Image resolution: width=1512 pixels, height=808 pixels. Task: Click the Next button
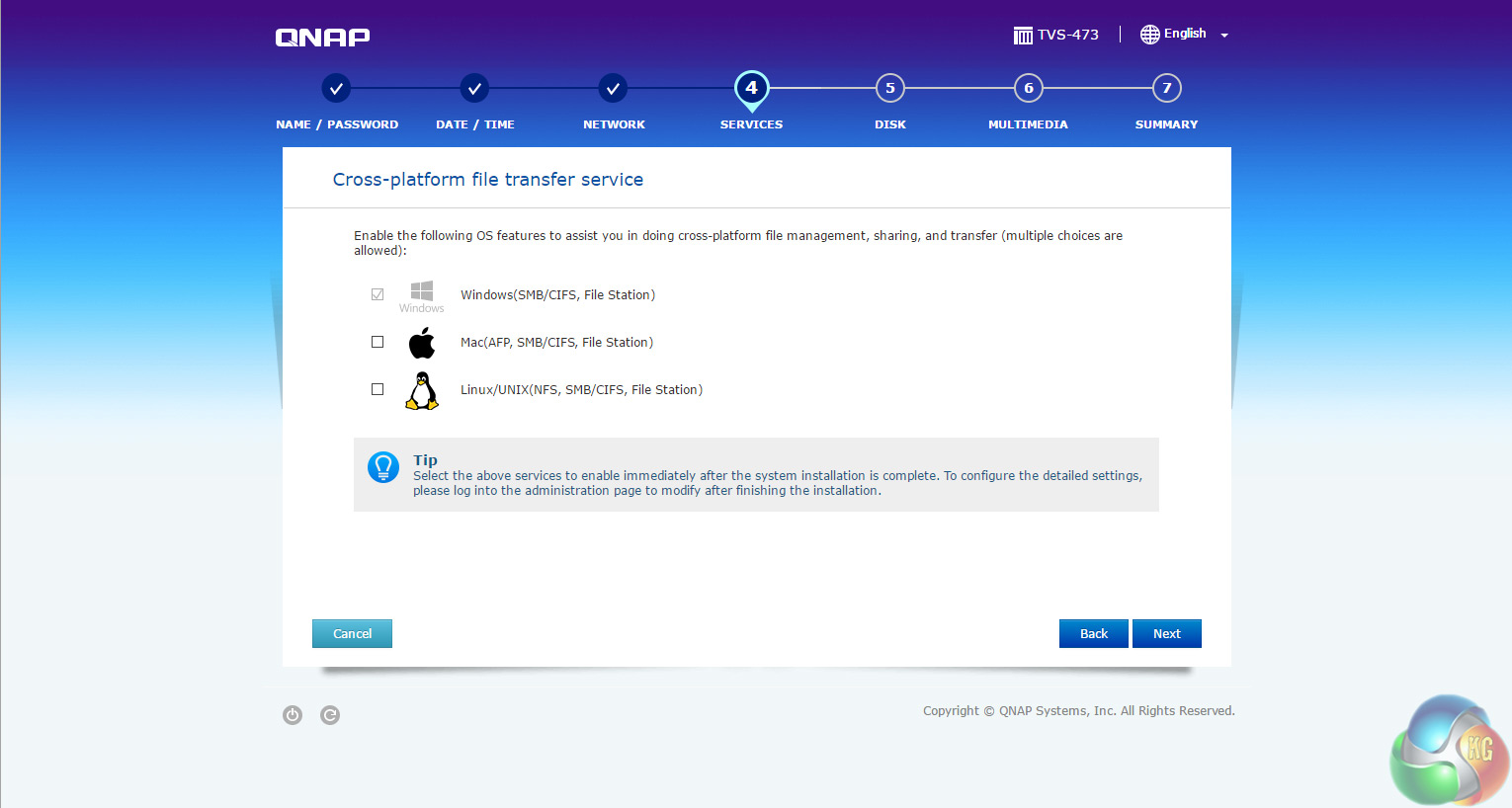(1167, 634)
